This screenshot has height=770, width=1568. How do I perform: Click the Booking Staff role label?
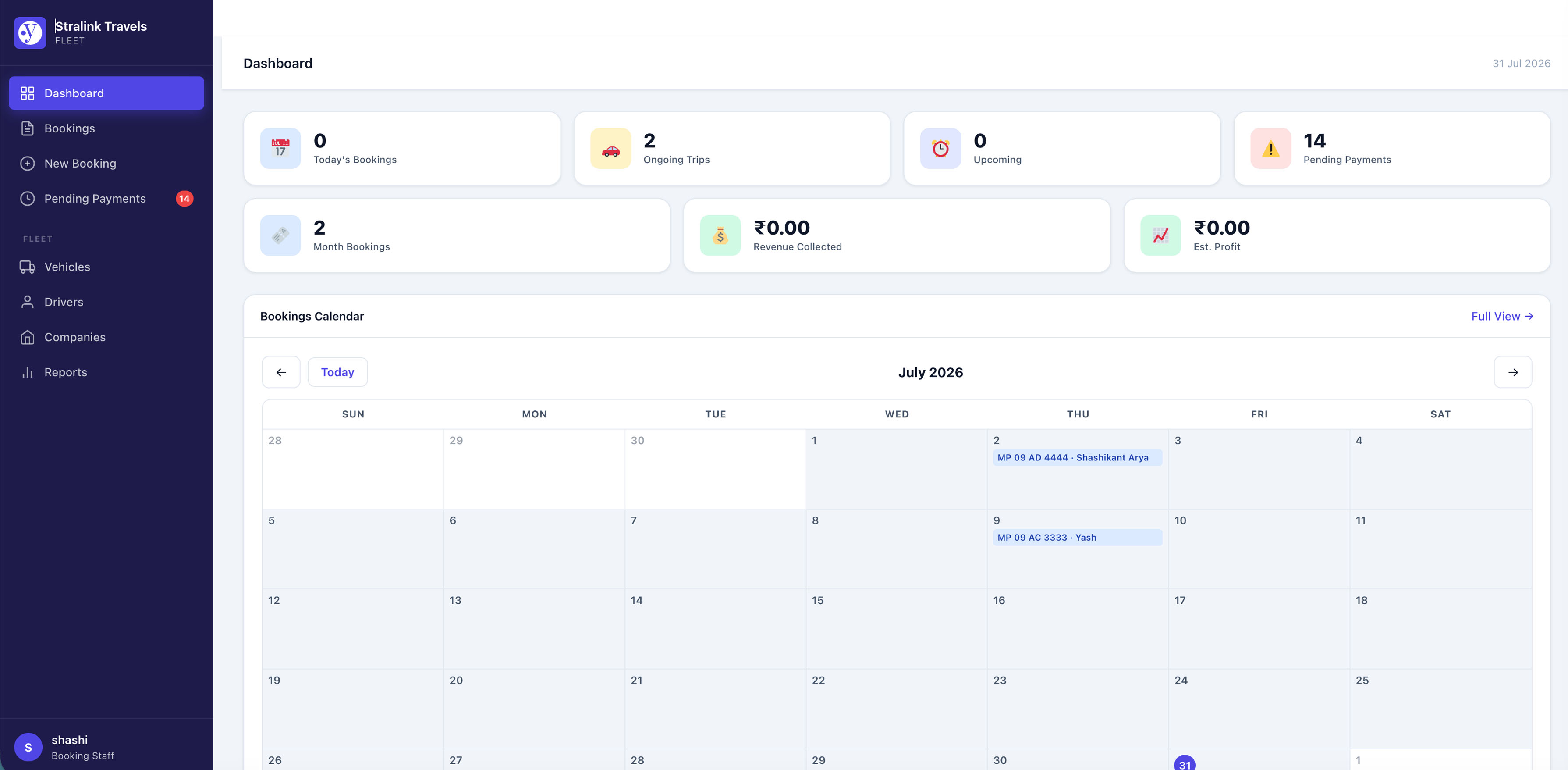83,756
